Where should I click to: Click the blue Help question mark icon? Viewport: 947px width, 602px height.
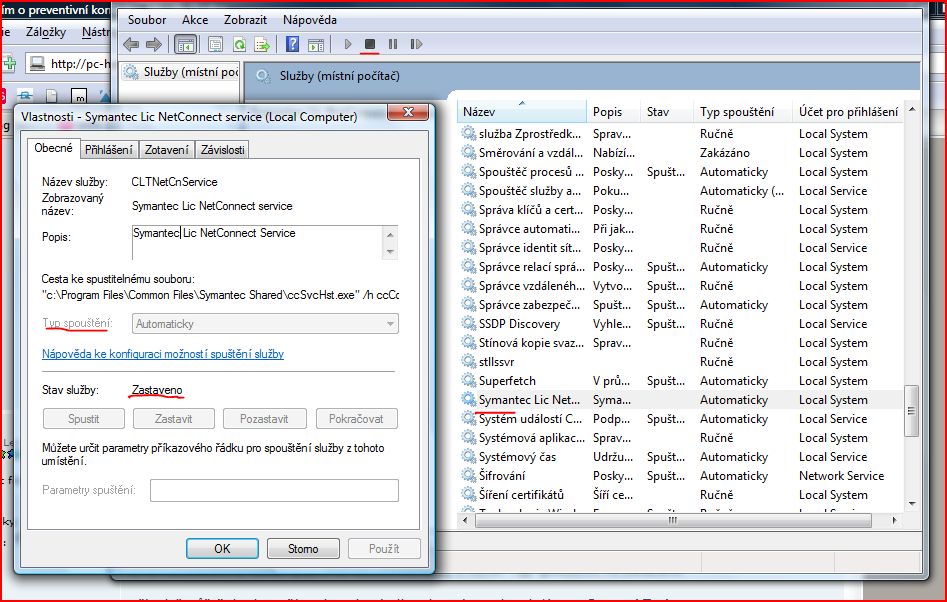point(292,44)
